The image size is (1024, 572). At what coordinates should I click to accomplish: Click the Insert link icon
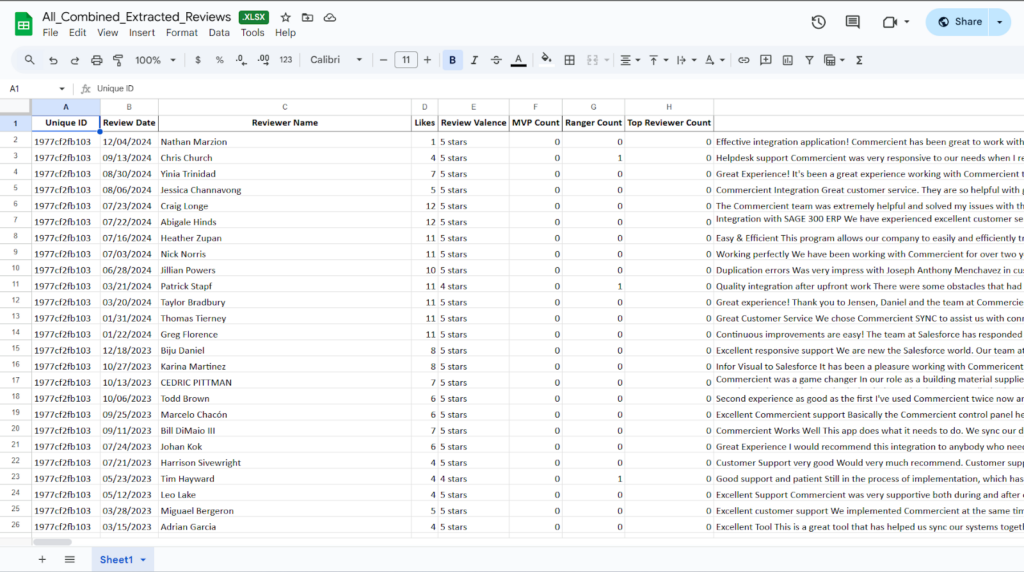click(x=743, y=60)
